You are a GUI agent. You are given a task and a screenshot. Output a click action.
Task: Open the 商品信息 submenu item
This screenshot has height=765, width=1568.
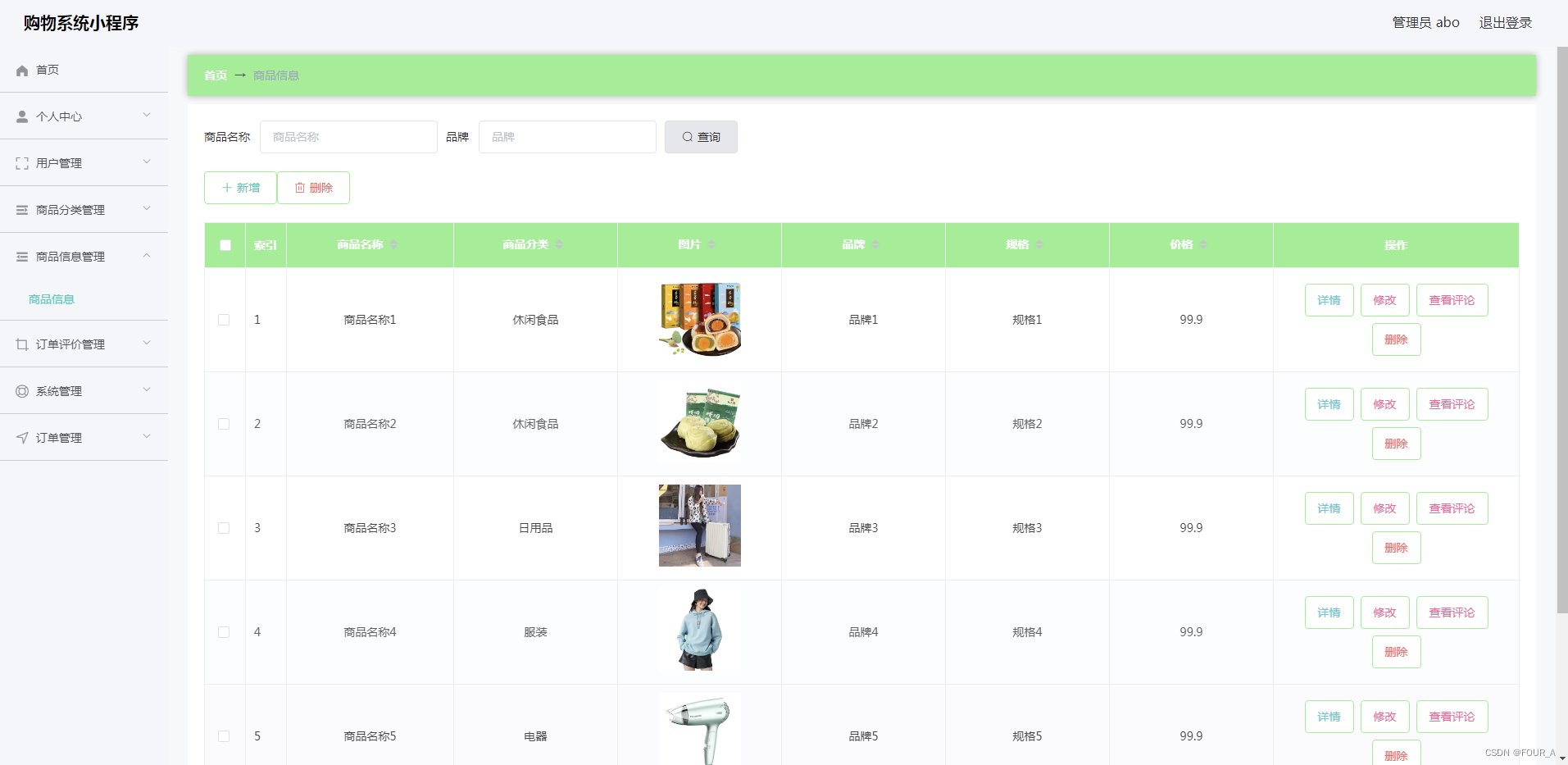click(52, 299)
